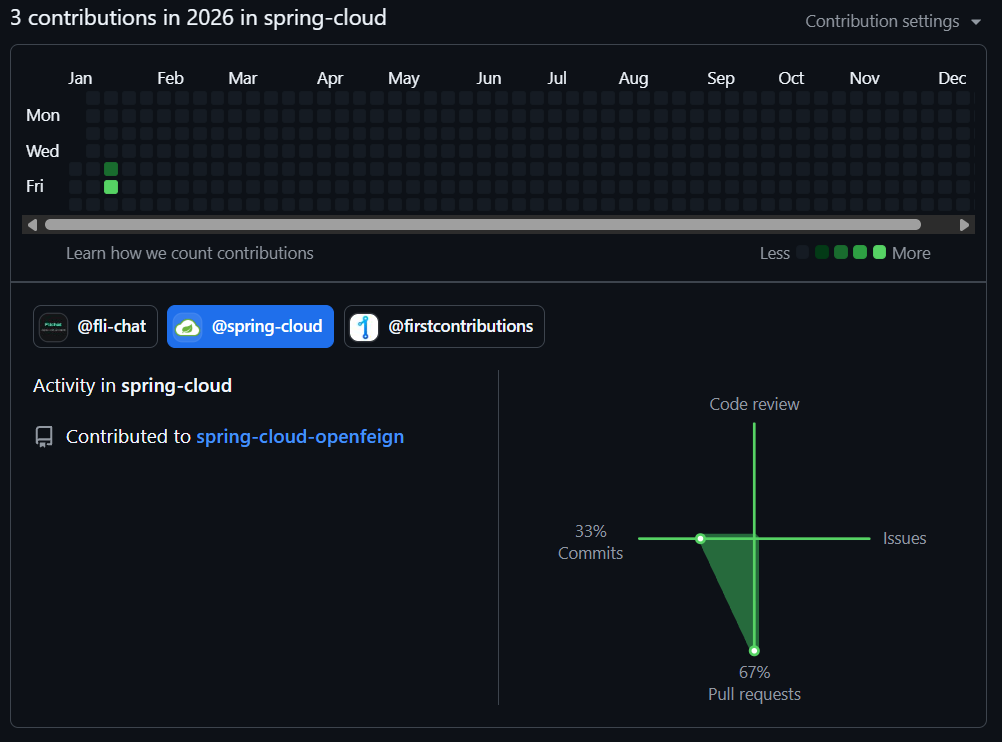Click the firstcontributions avatar icon
1002x742 pixels.
[x=364, y=327]
